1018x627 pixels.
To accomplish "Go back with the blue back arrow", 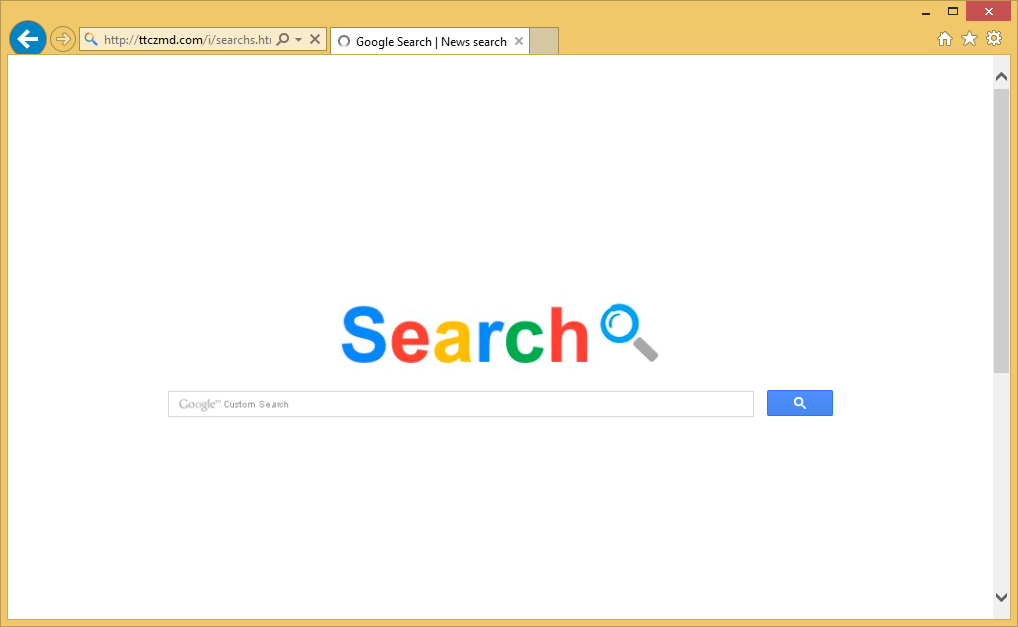I will (x=28, y=39).
